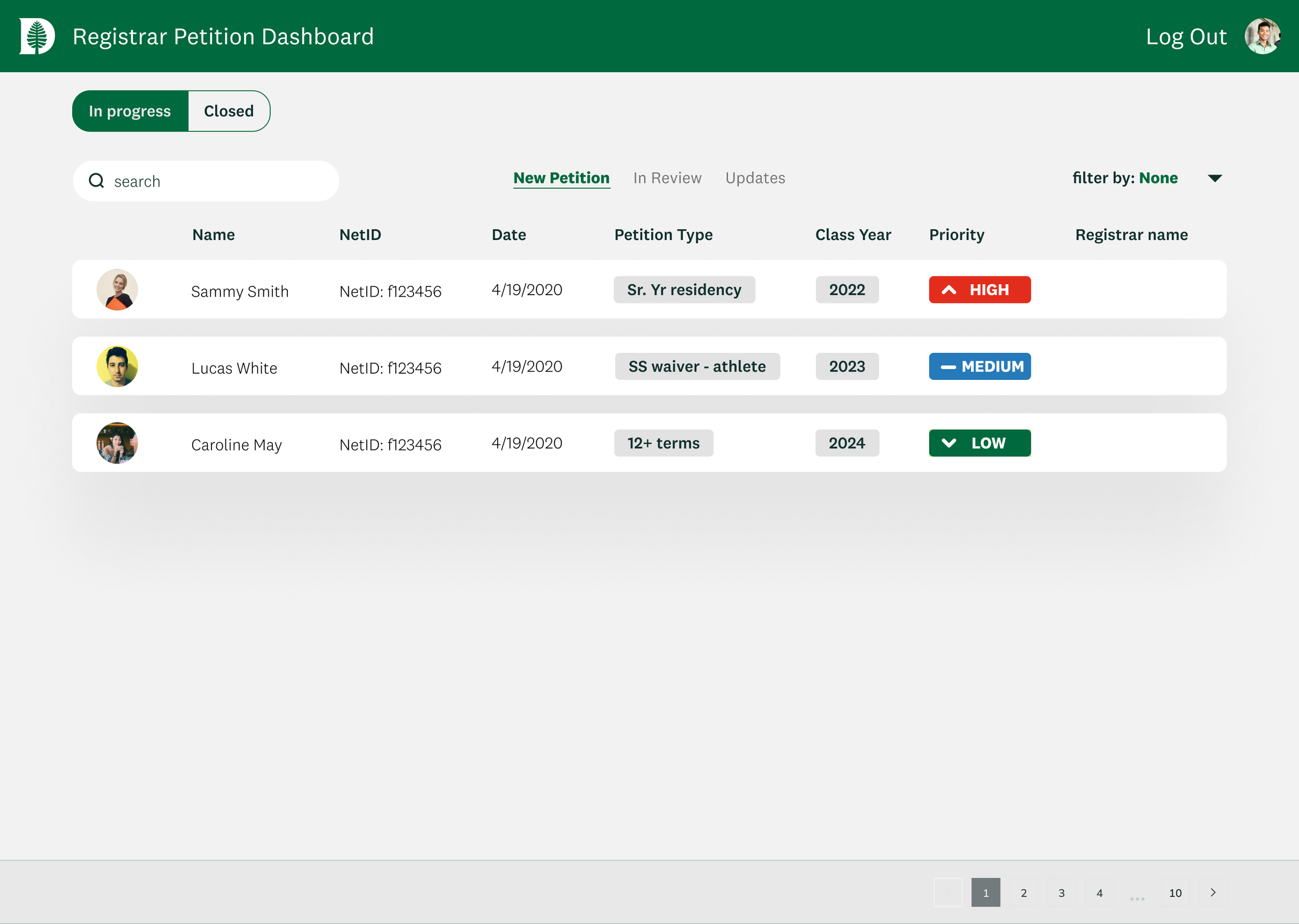The height and width of the screenshot is (924, 1299).
Task: Go to next page arrow
Action: pyautogui.click(x=1213, y=892)
